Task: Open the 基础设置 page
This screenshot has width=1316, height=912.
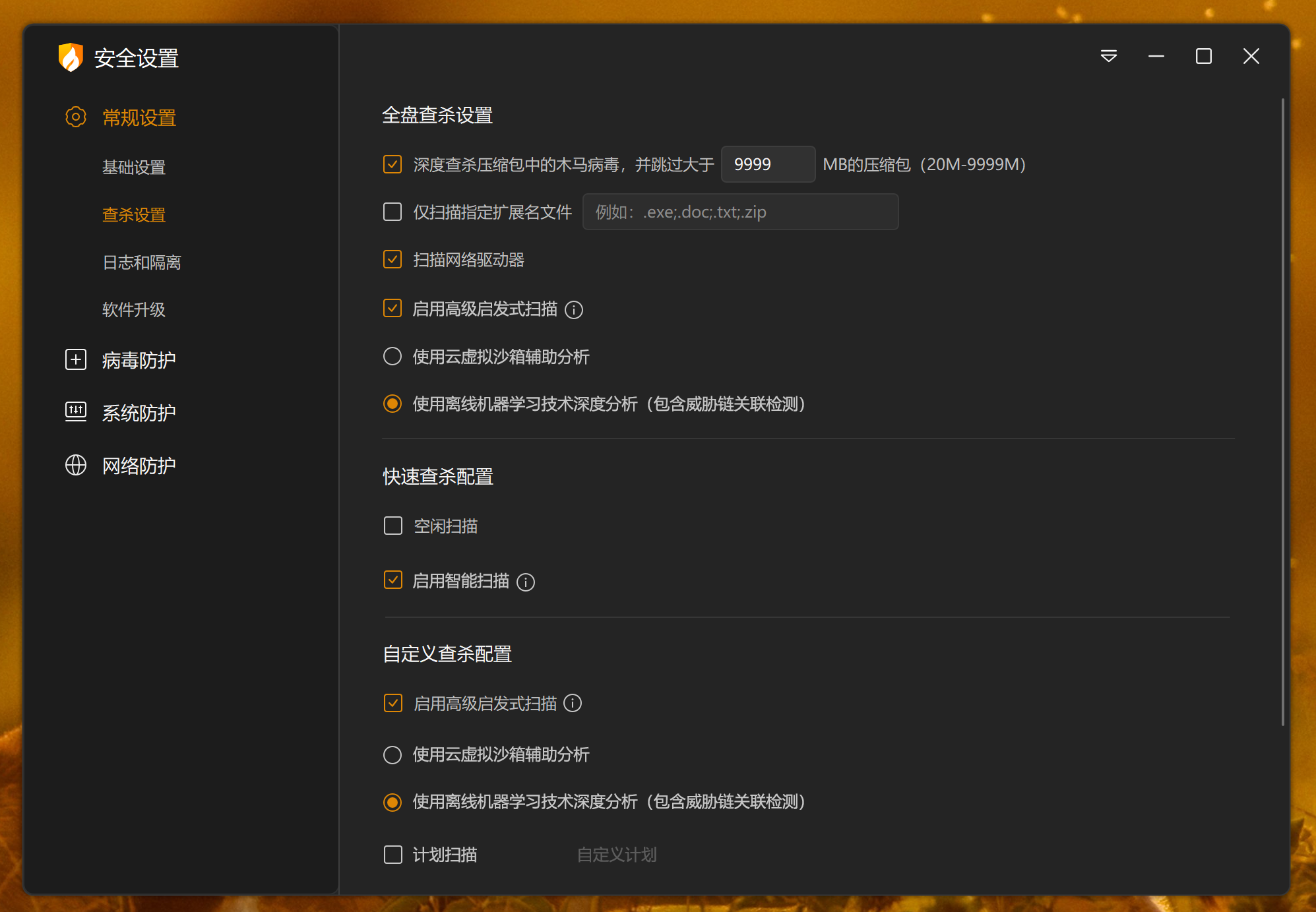Action: pyautogui.click(x=134, y=167)
